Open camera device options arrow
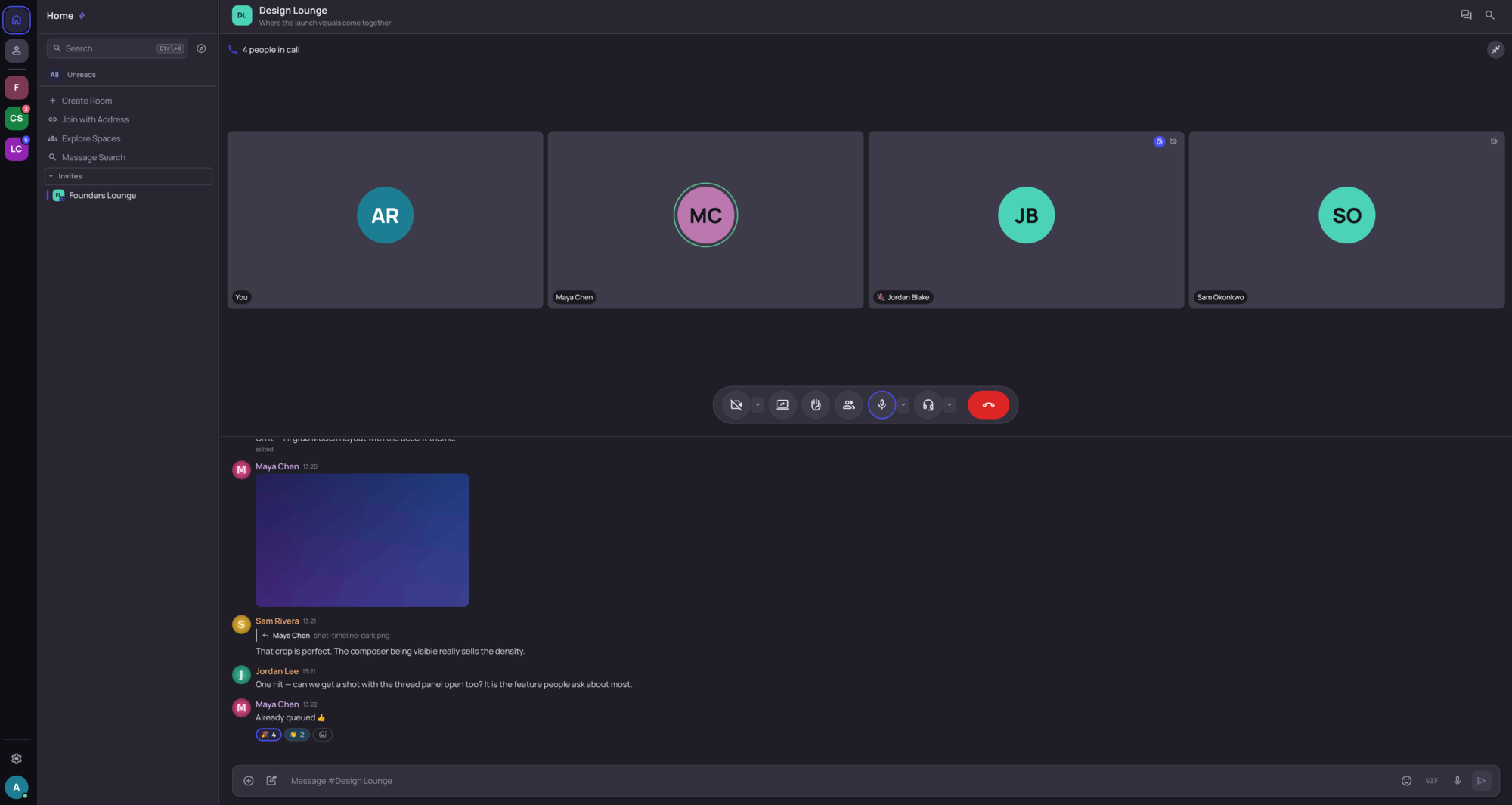Viewport: 1512px width, 805px height. (758, 405)
